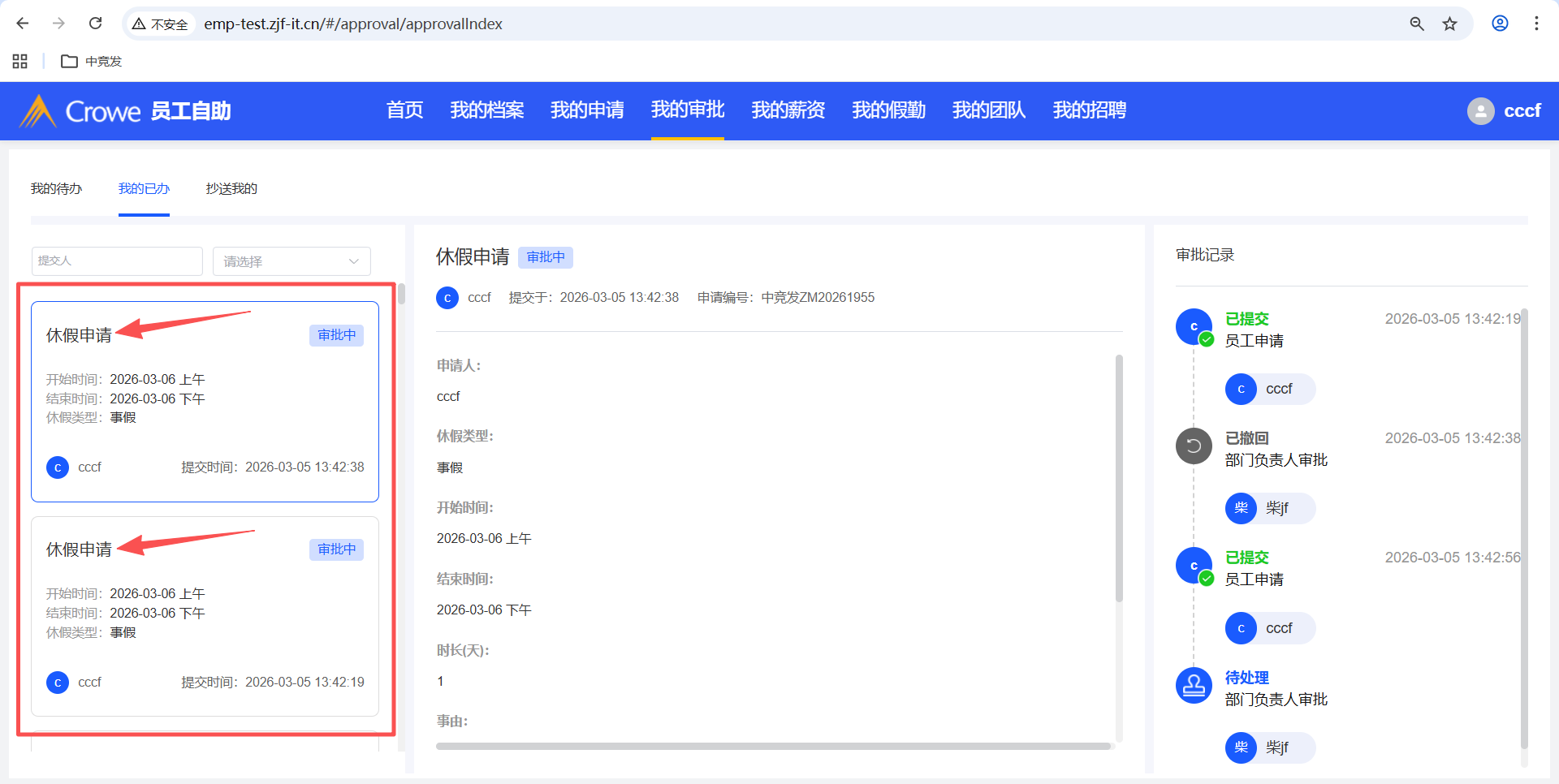Open the browser three-dot menu

point(1536,24)
